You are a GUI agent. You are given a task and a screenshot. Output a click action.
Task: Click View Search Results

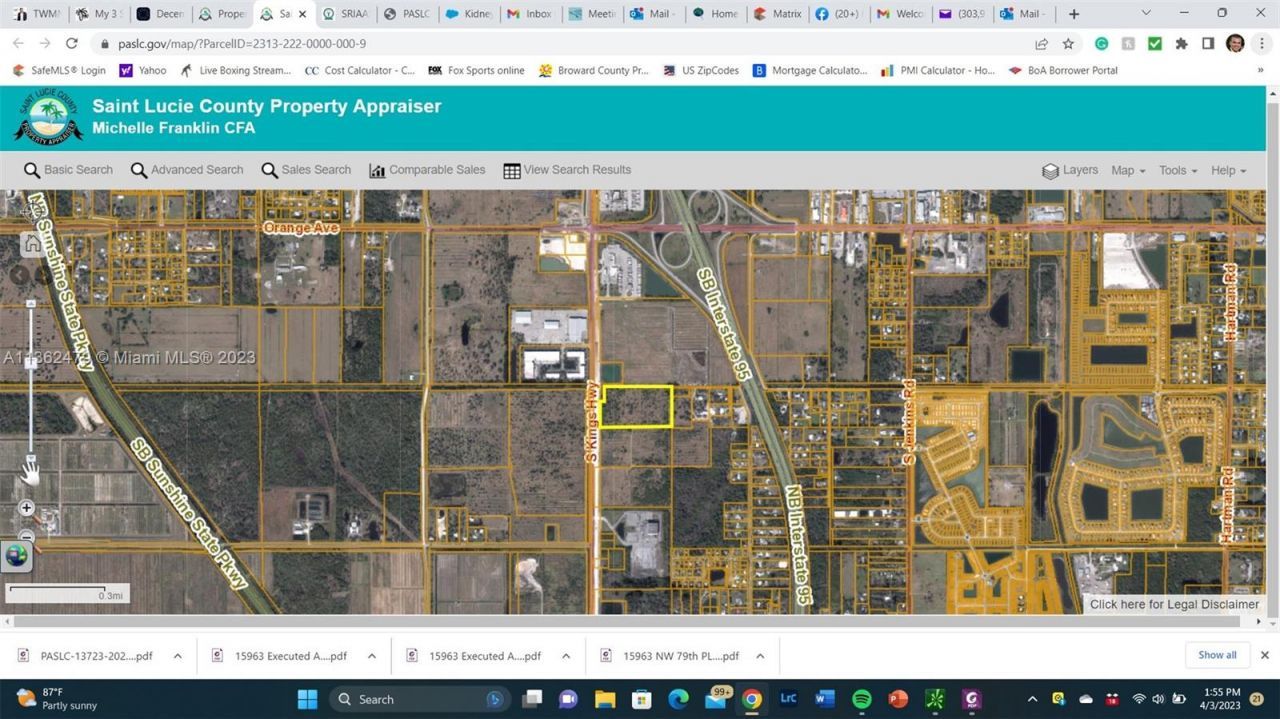[x=566, y=170]
